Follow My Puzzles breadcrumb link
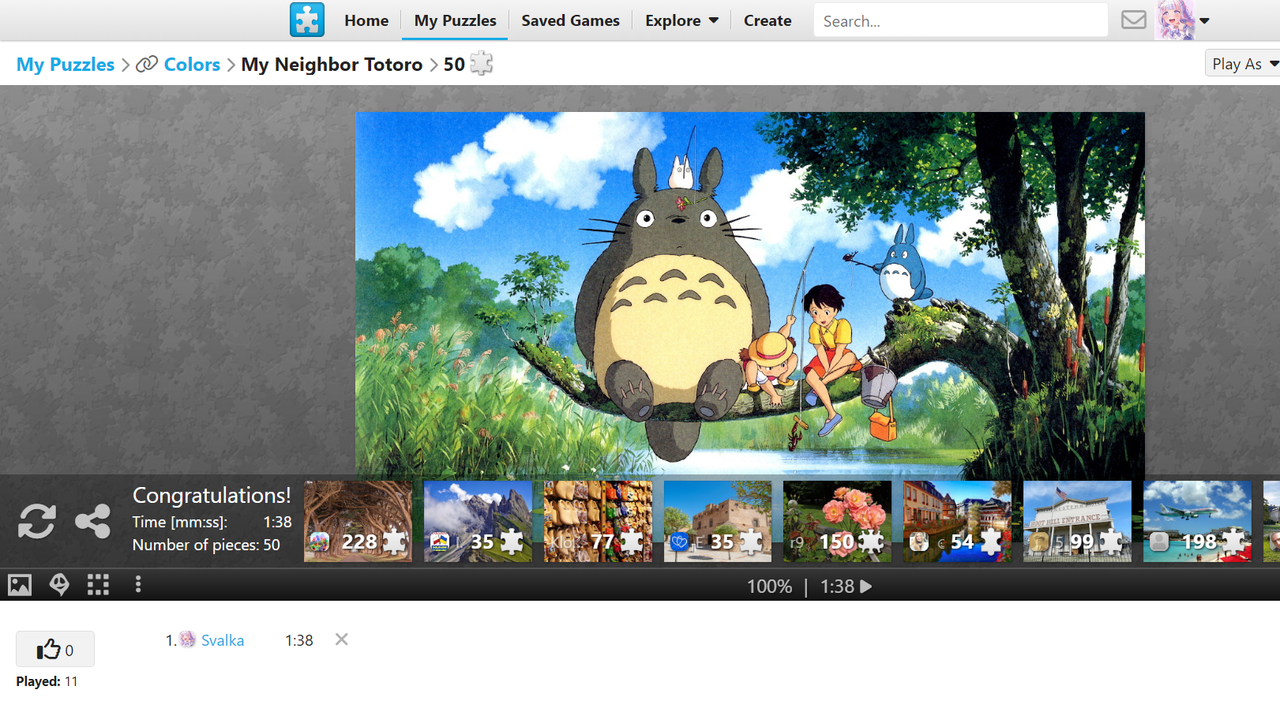This screenshot has width=1280, height=708. (x=65, y=64)
